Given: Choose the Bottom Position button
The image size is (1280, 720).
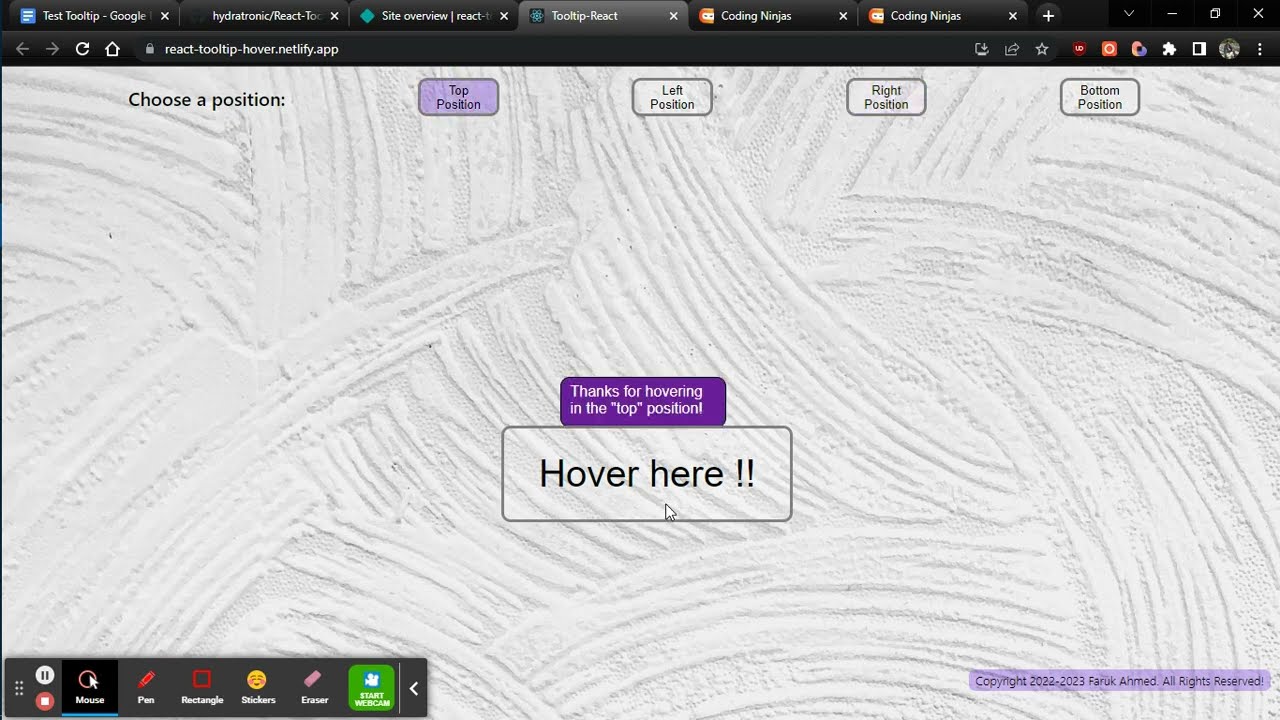Looking at the screenshot, I should click(x=1100, y=97).
